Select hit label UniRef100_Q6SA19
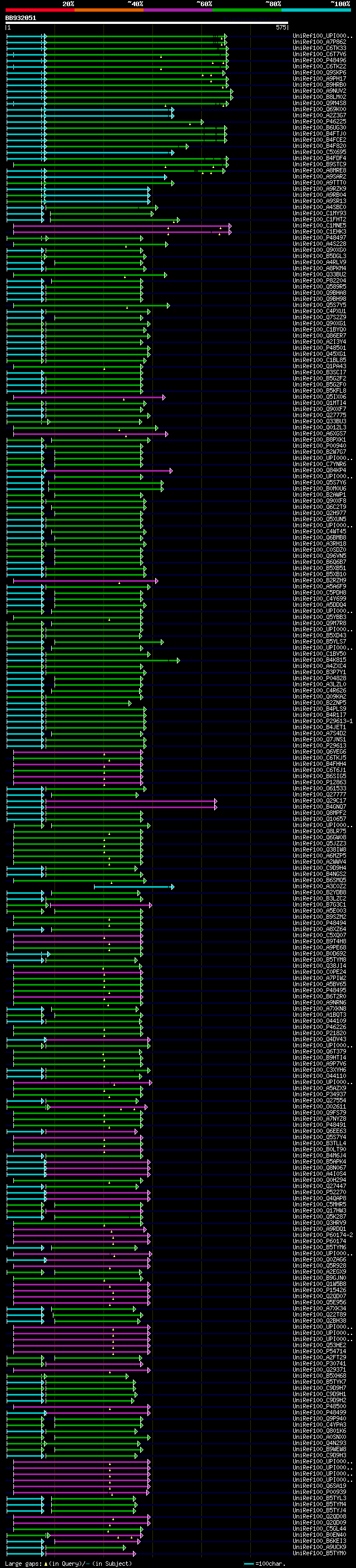Screen dimensions: 356x1568 (319, 1486)
